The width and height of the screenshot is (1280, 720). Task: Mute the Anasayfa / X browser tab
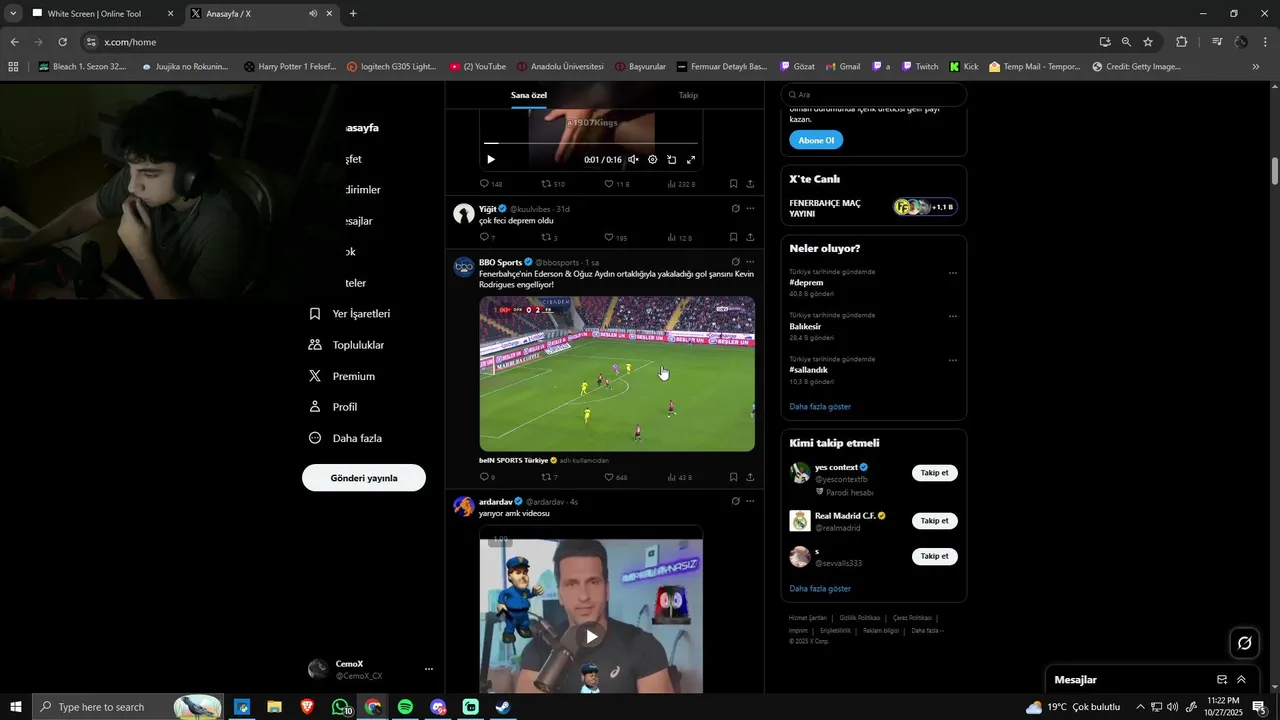[313, 14]
